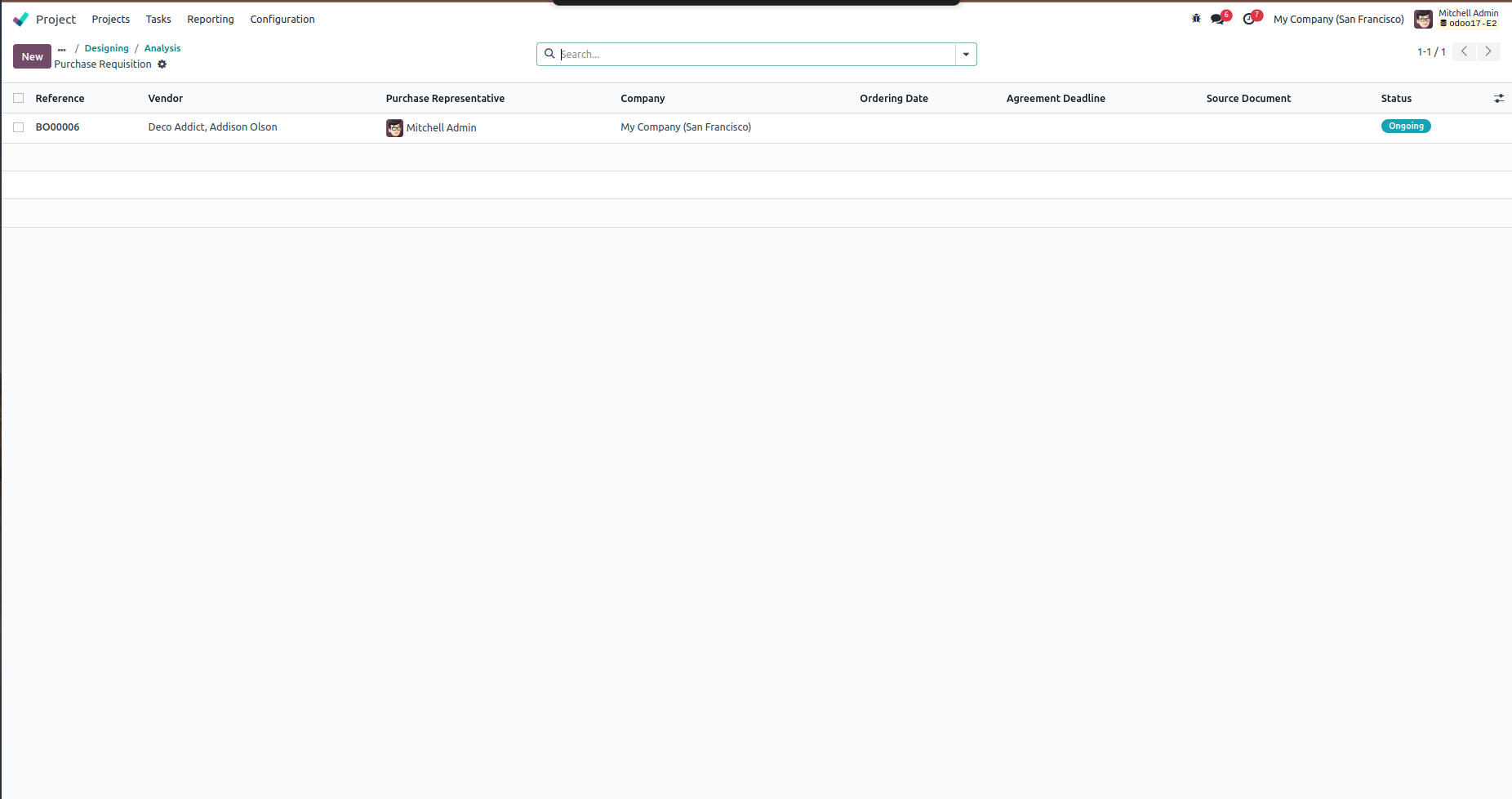Open the activities clock icon
1512x799 pixels.
(1248, 19)
